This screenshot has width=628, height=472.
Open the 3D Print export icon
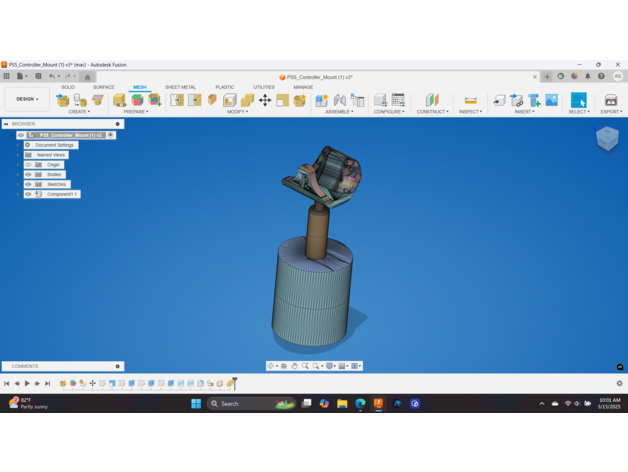pyautogui.click(x=610, y=100)
